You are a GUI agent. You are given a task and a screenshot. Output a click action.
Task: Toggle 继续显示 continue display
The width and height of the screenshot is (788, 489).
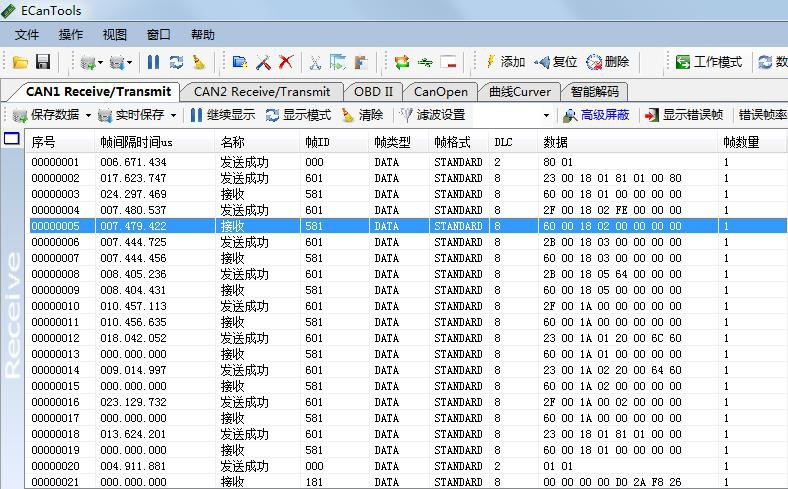tap(222, 115)
